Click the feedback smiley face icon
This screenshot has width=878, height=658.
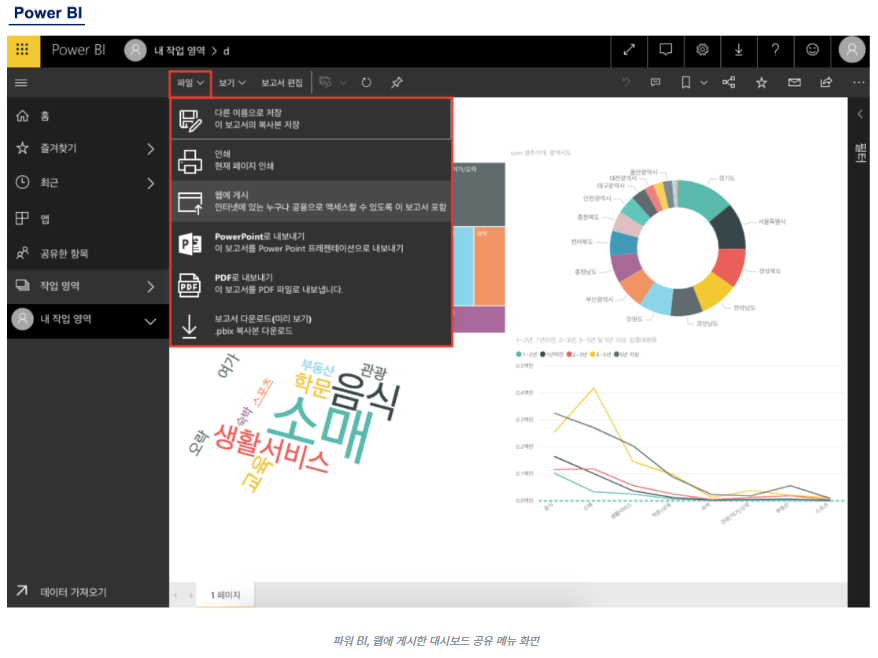812,50
